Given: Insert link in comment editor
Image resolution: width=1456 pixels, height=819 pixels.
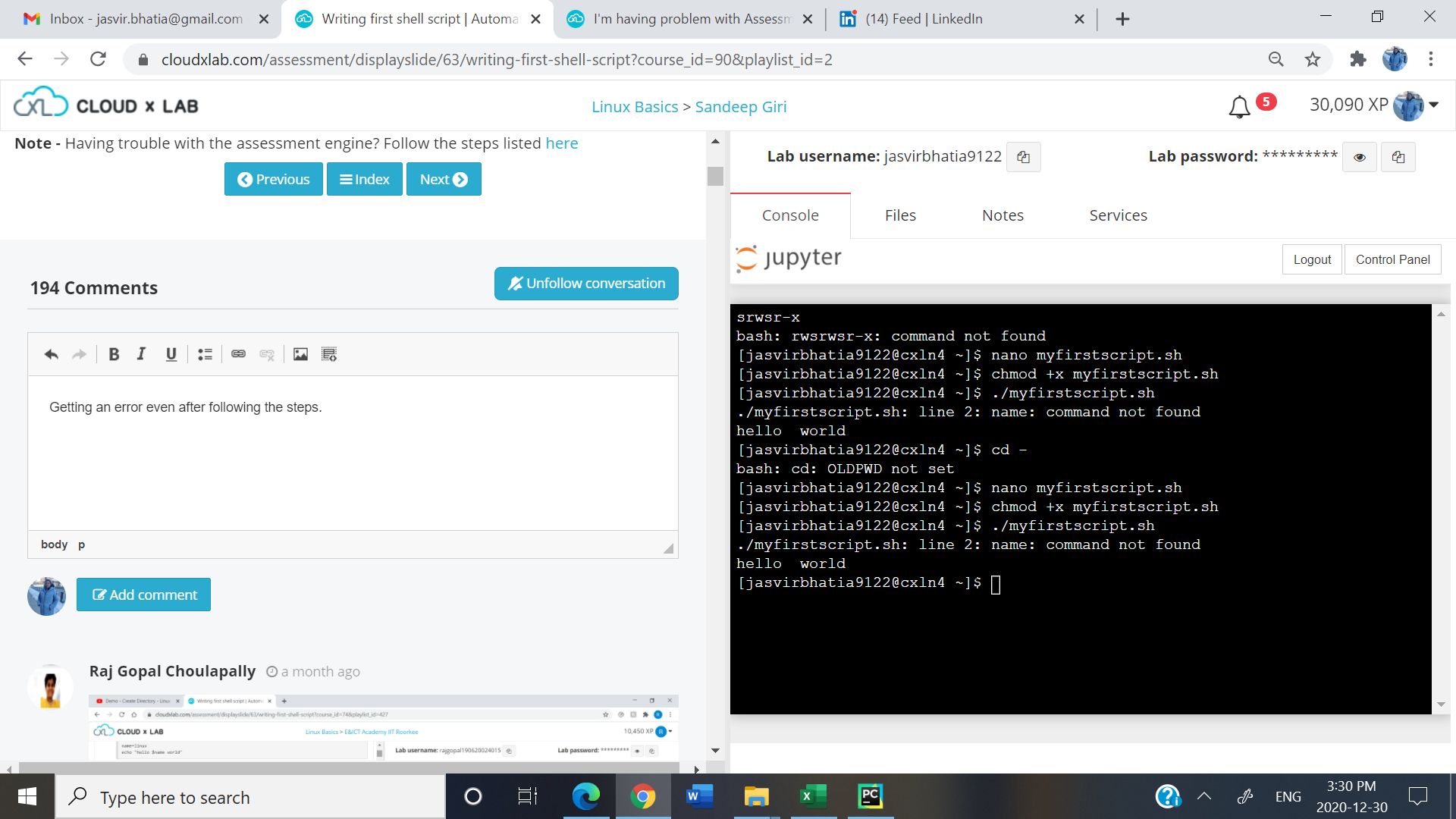Looking at the screenshot, I should [x=238, y=354].
